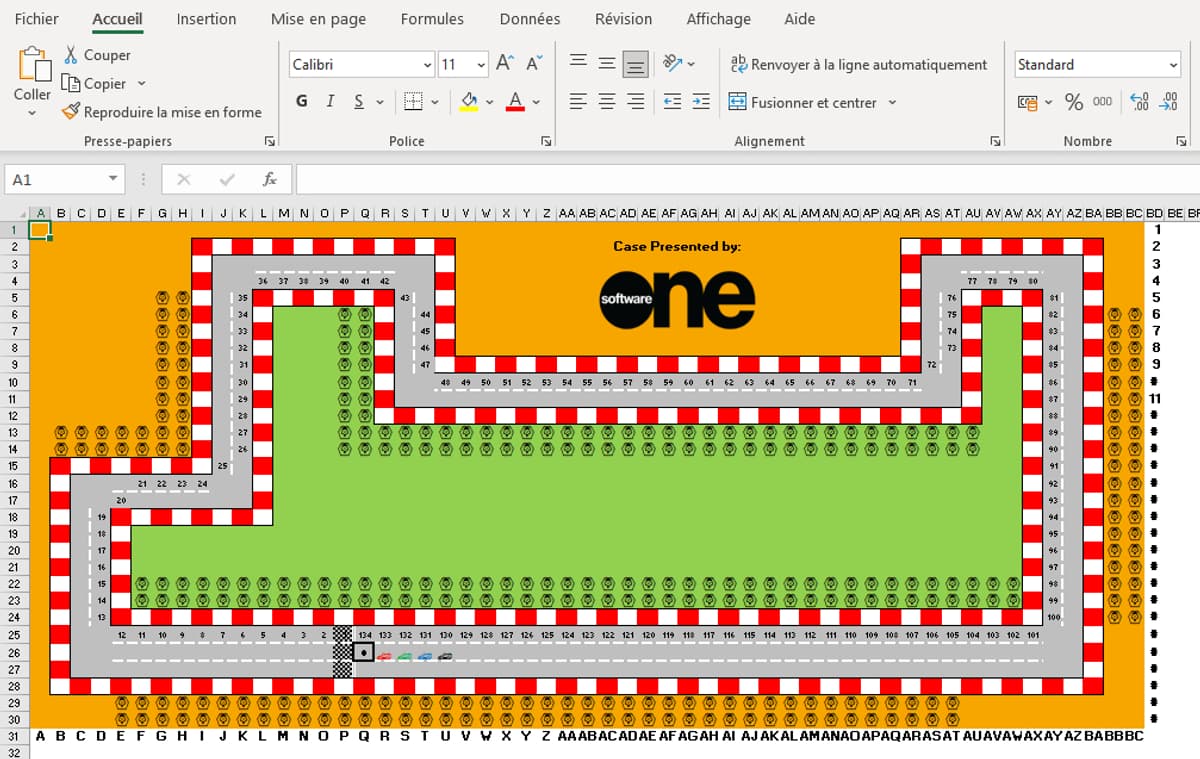Switch to the Formules tab
Screen dimensions: 1200x759
[432, 19]
